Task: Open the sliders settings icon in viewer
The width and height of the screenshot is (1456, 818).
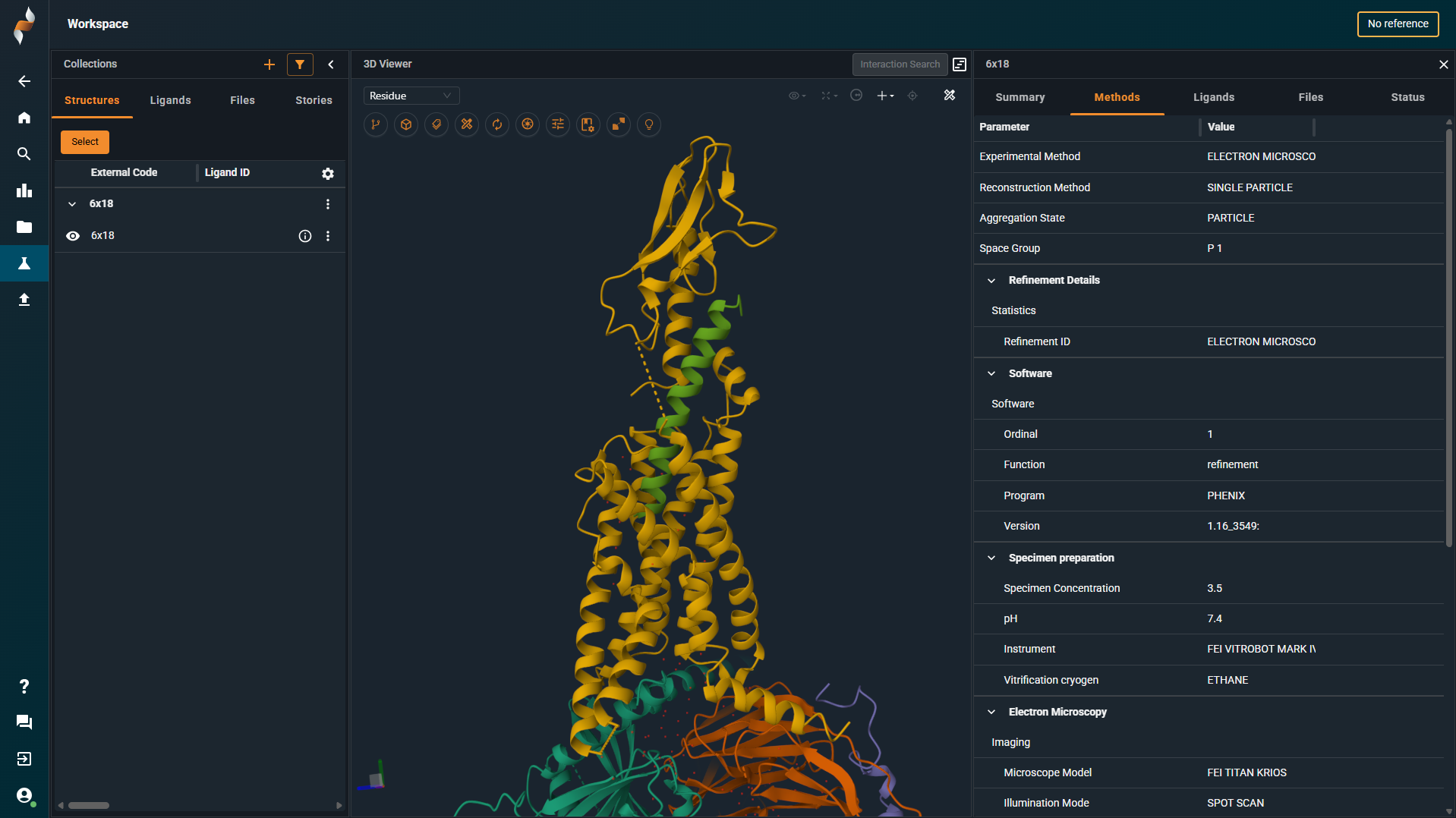Action: click(558, 124)
